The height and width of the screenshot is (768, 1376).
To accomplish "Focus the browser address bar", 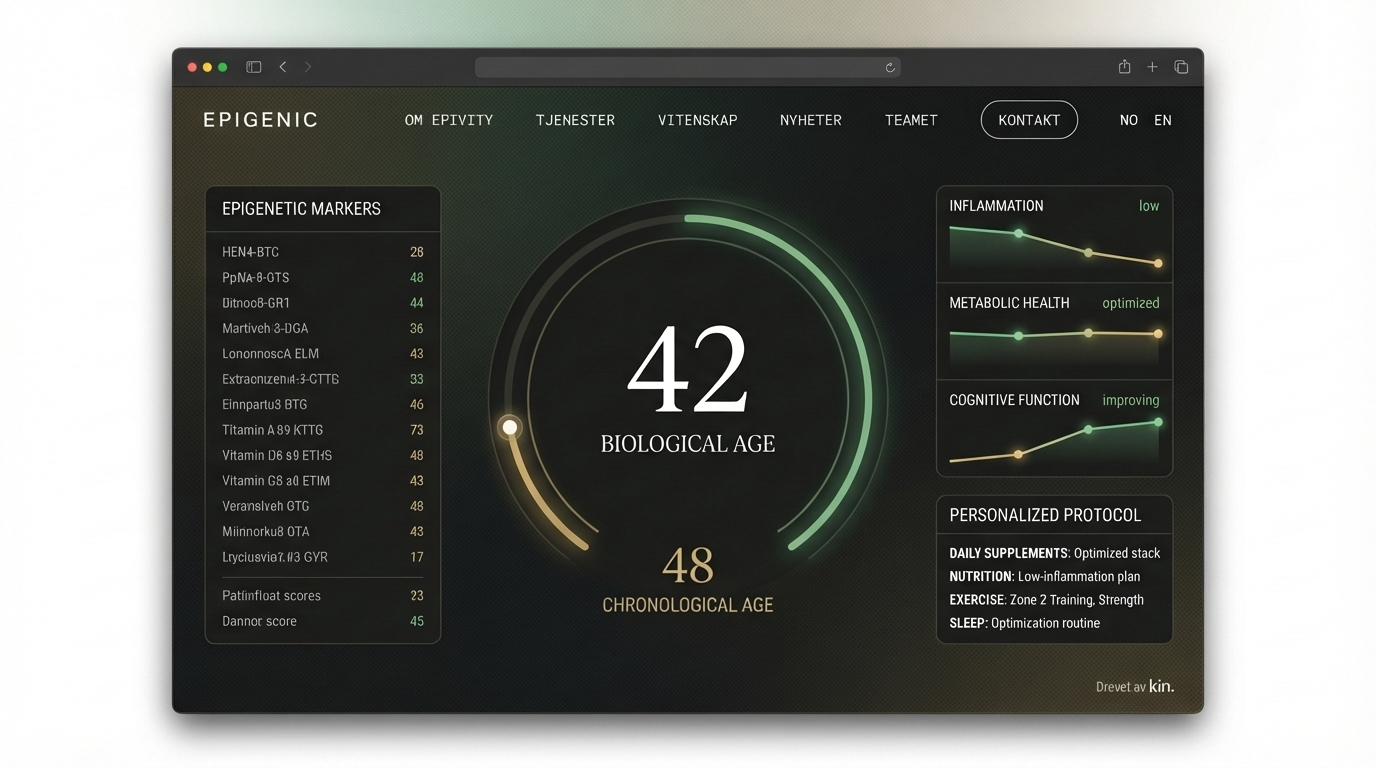I will coord(688,67).
